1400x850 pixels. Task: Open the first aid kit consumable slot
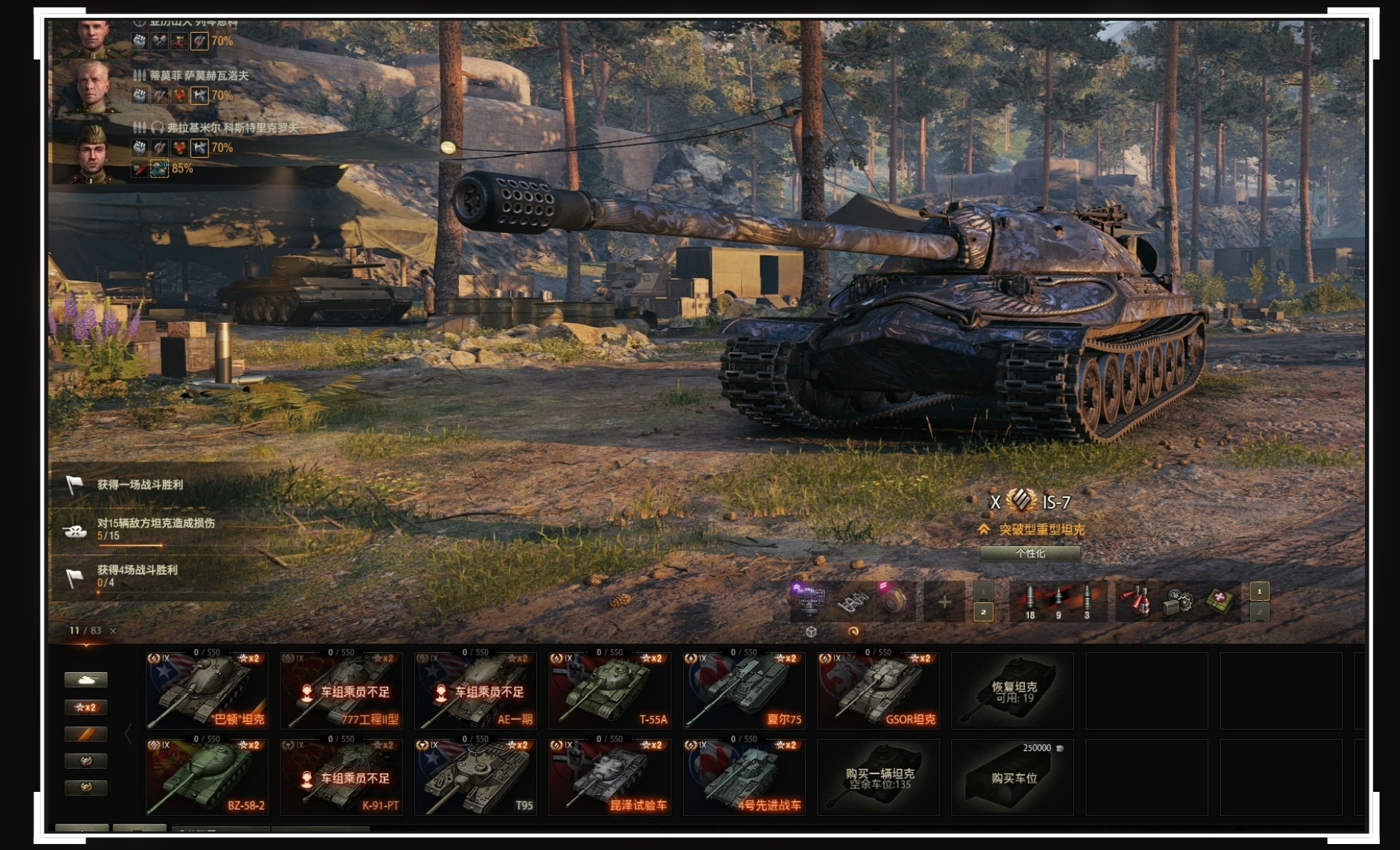pos(1218,601)
